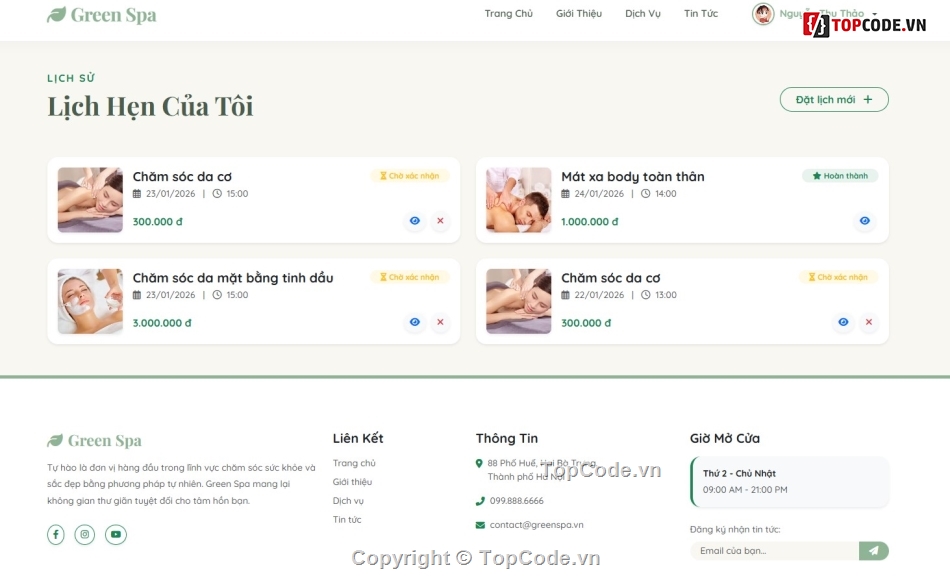Viewport: 950px width, 587px height.
Task: Open eye icon on Chăm sóc da mặt bằng tinh dầu
Action: tap(414, 322)
